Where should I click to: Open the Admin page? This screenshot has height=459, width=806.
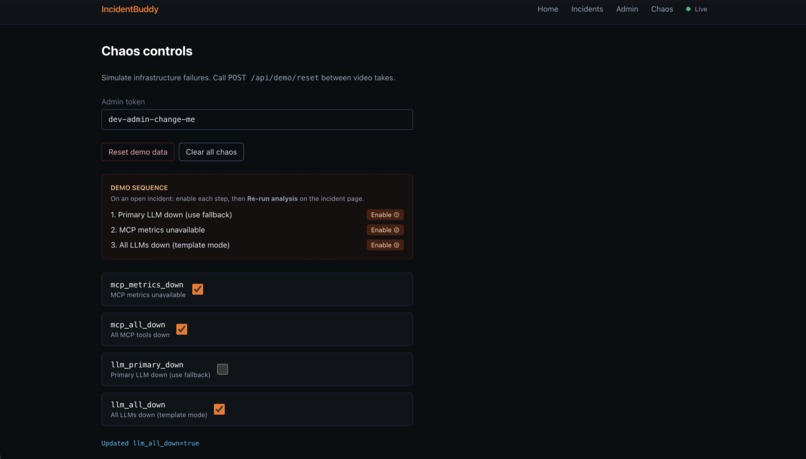(627, 9)
